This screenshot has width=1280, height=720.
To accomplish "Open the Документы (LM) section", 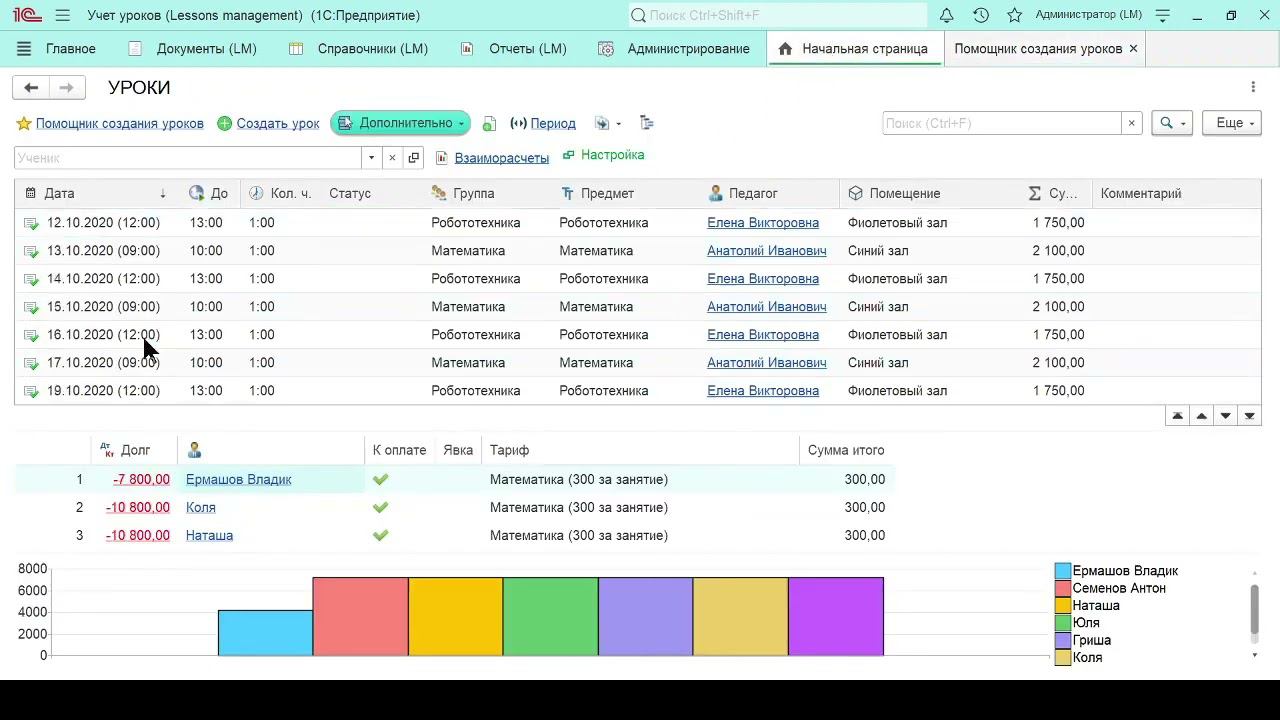I will [x=193, y=49].
